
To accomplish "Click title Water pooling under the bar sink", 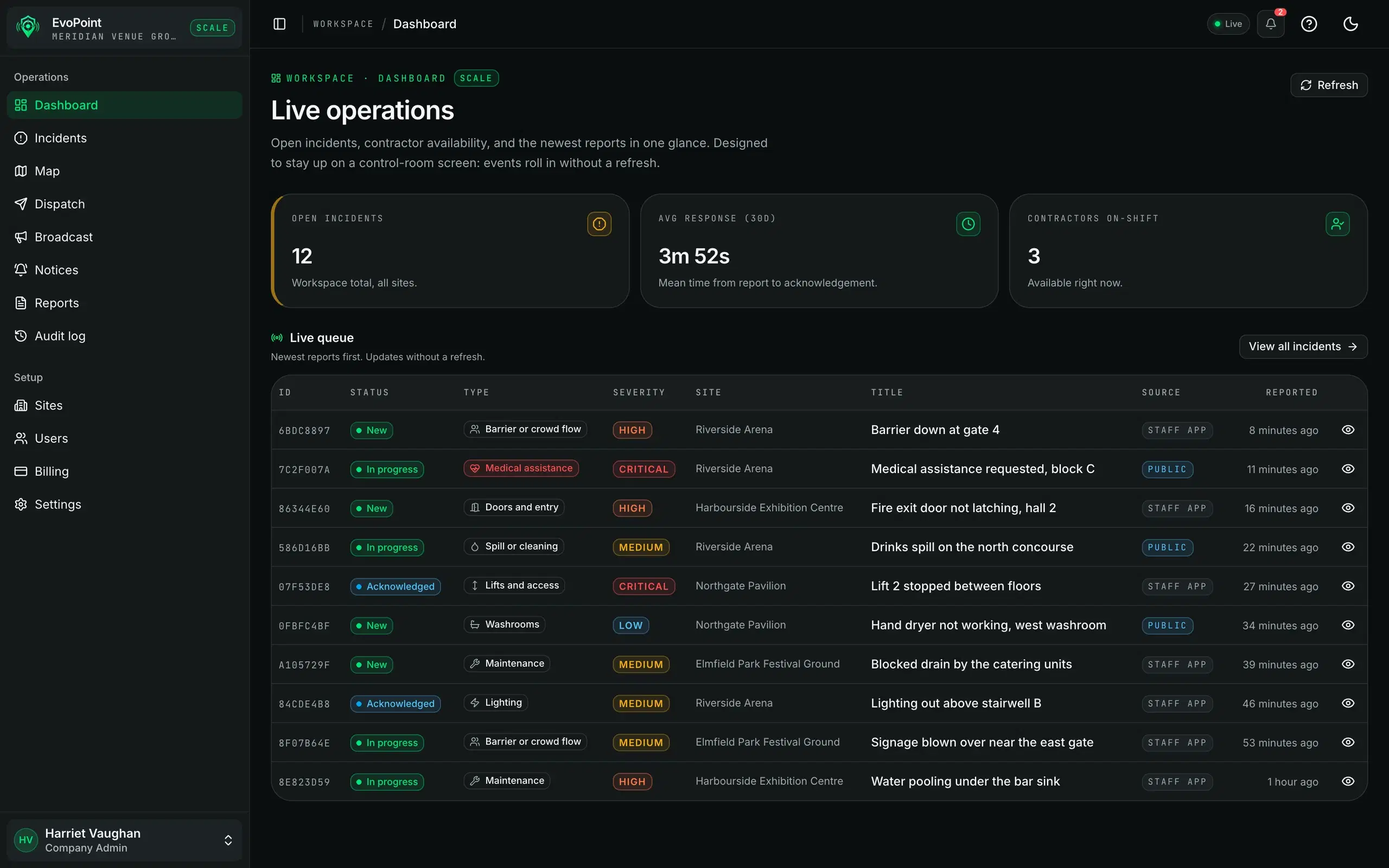I will coord(965,781).
